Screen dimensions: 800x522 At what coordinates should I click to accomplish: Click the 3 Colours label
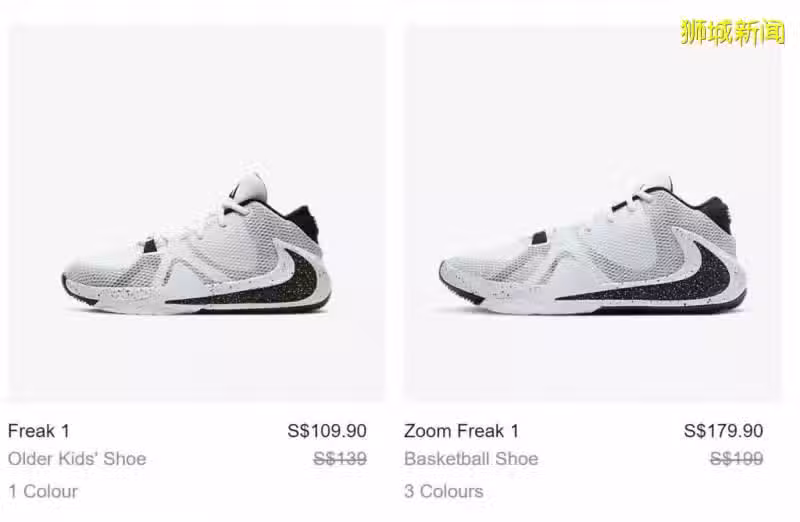[x=443, y=491]
